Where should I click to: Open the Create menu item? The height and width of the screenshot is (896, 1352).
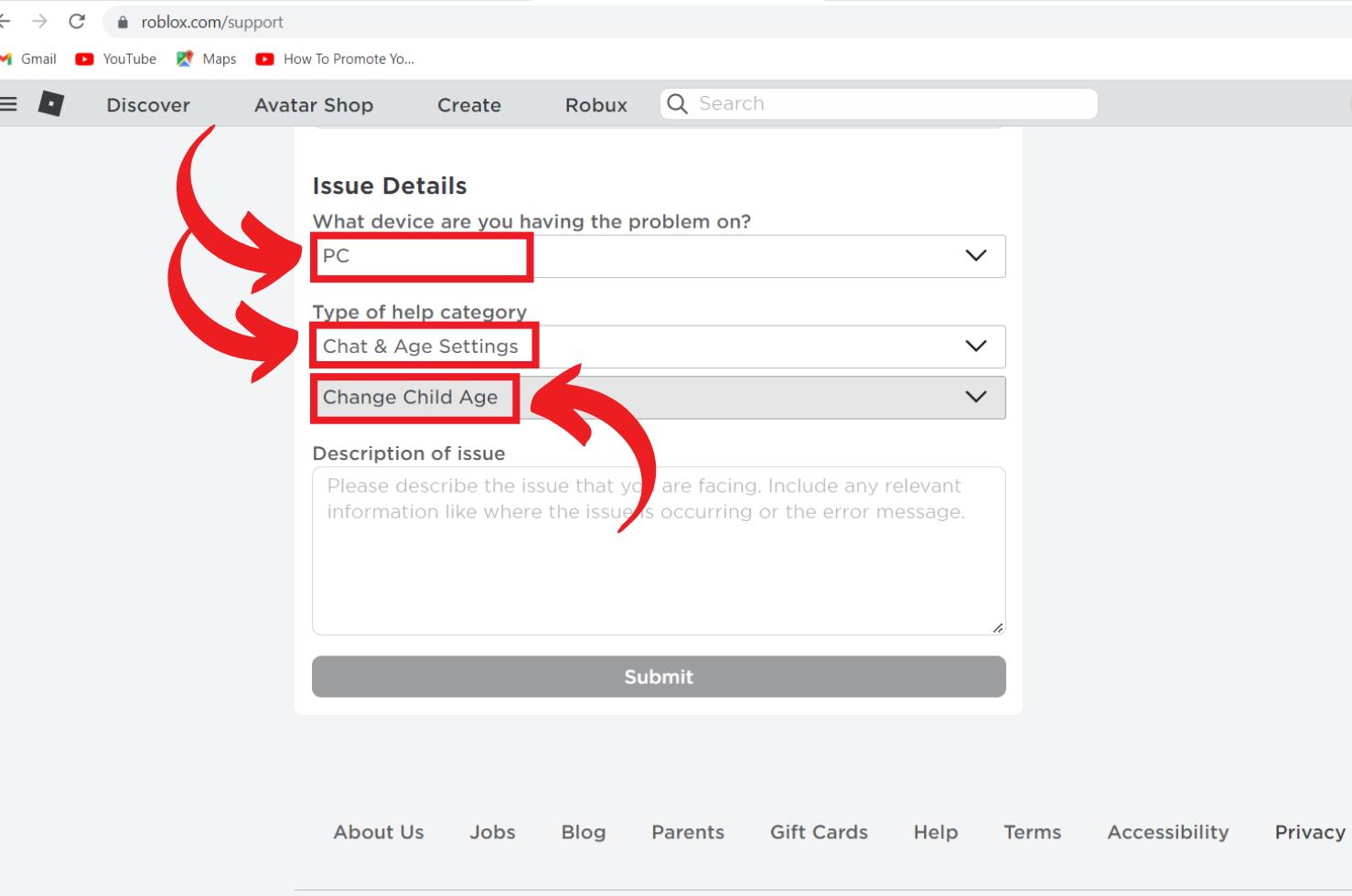[x=469, y=105]
